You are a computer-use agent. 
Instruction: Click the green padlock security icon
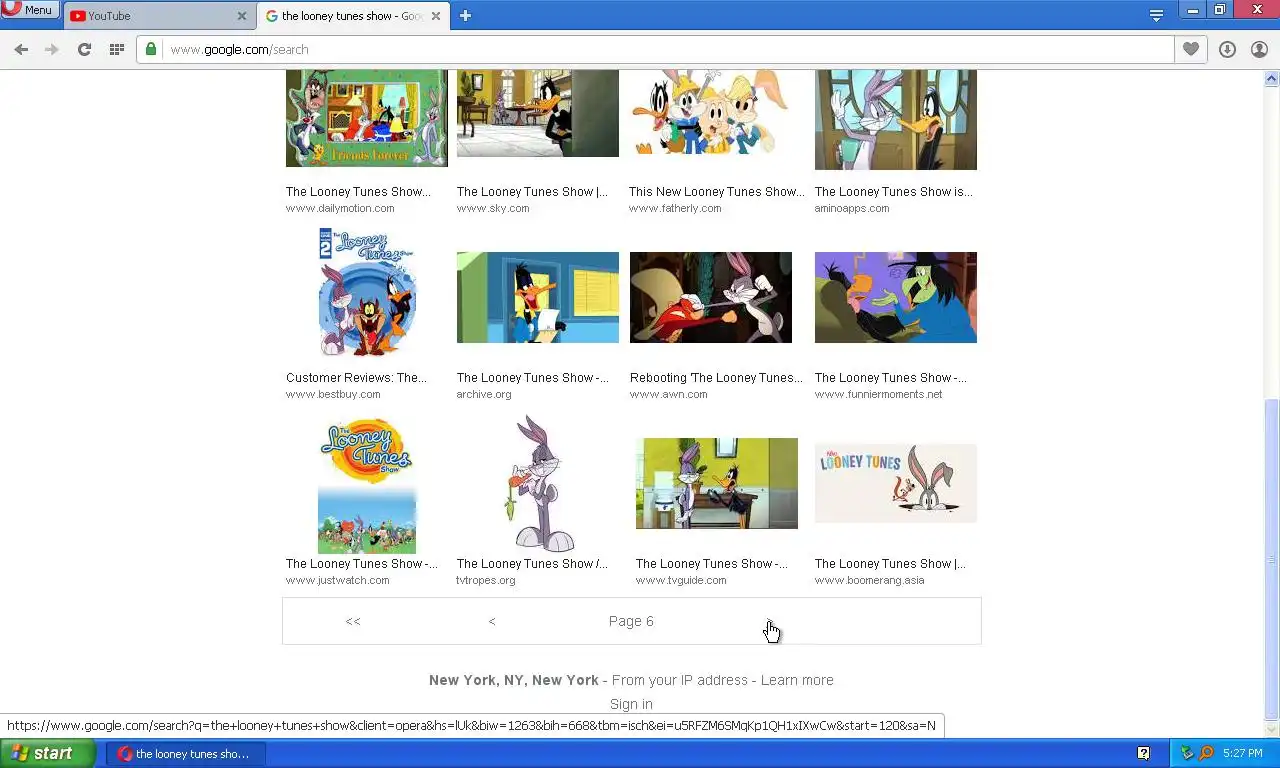click(x=151, y=49)
